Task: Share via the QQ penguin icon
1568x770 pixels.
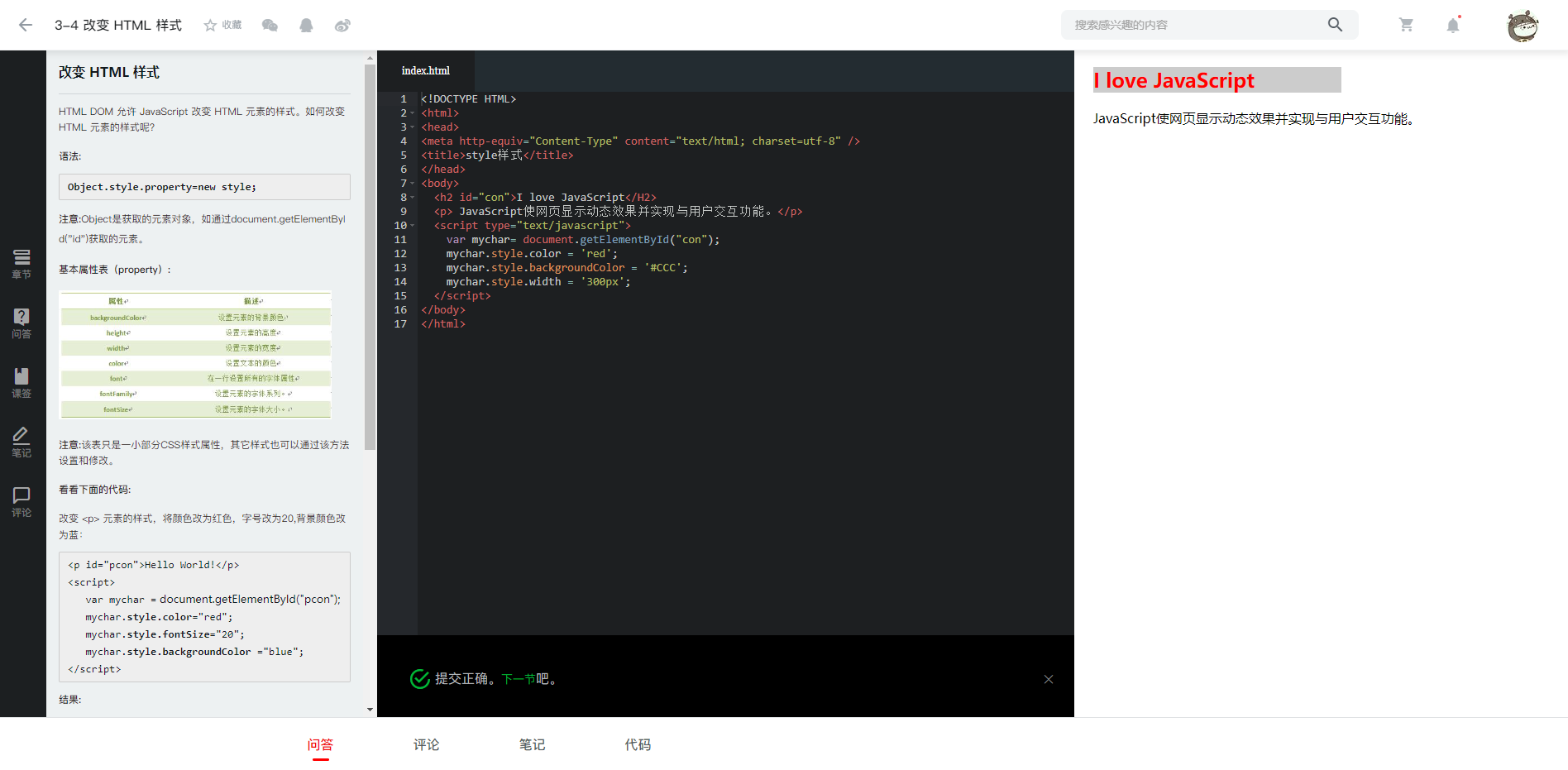Action: [306, 26]
